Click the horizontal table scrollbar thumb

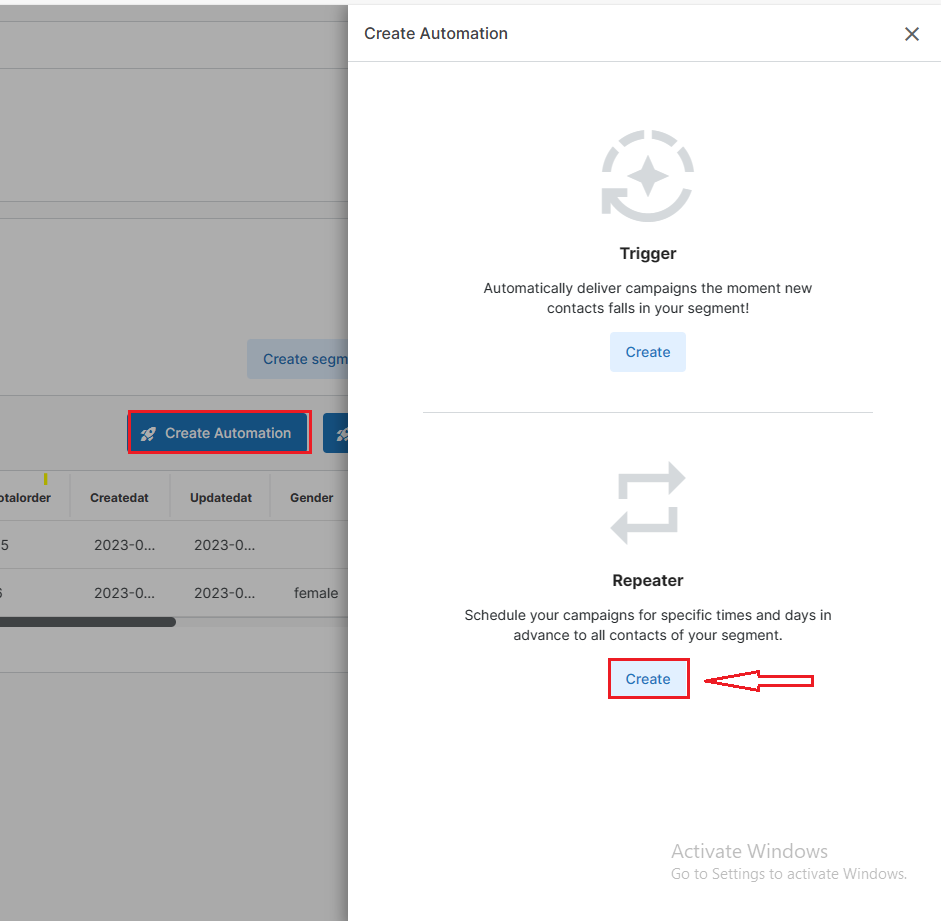point(87,622)
